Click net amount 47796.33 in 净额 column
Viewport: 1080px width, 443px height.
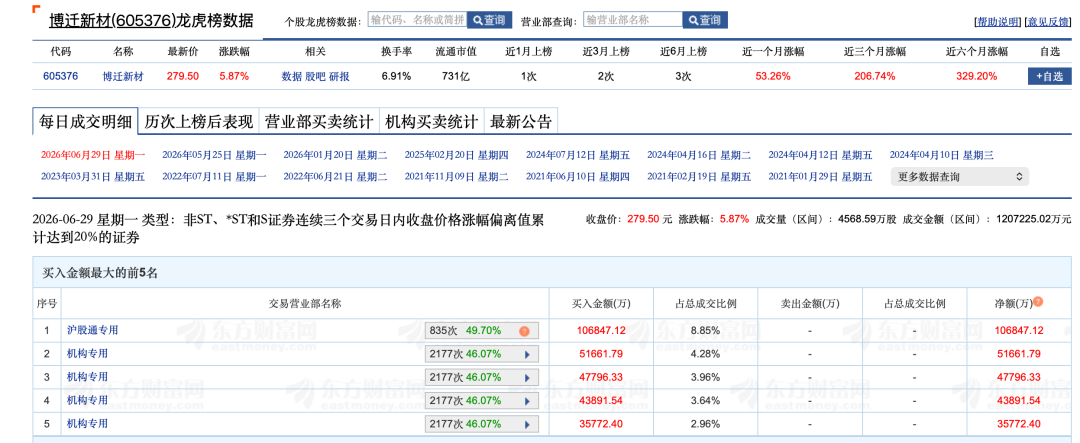point(1019,378)
